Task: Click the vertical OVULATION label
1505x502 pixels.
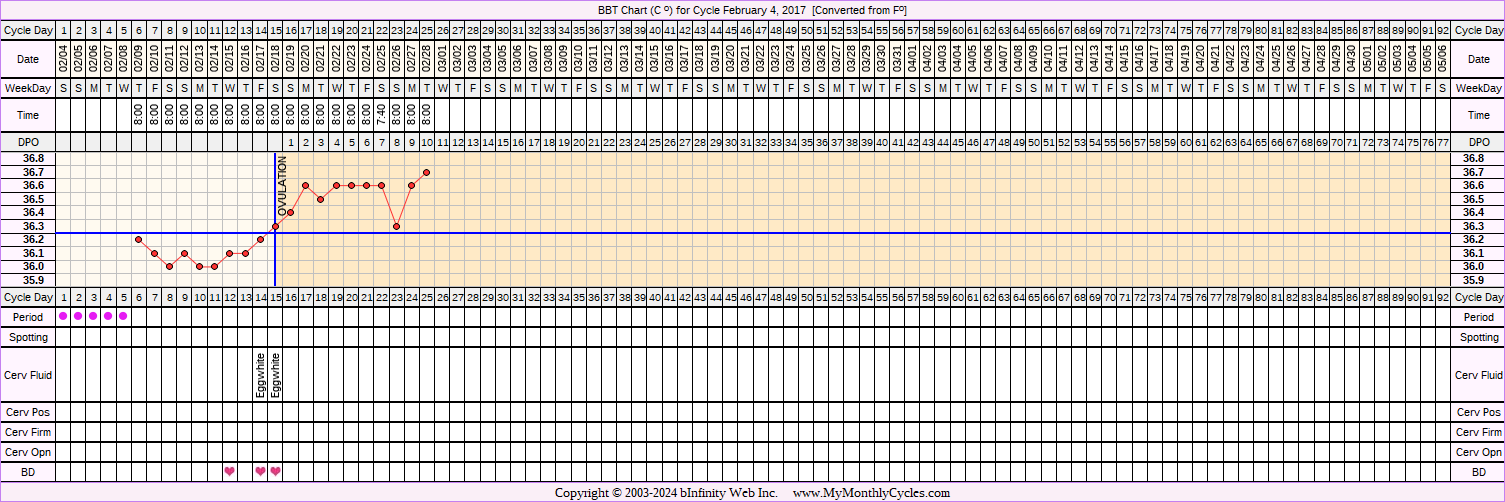Action: (282, 188)
